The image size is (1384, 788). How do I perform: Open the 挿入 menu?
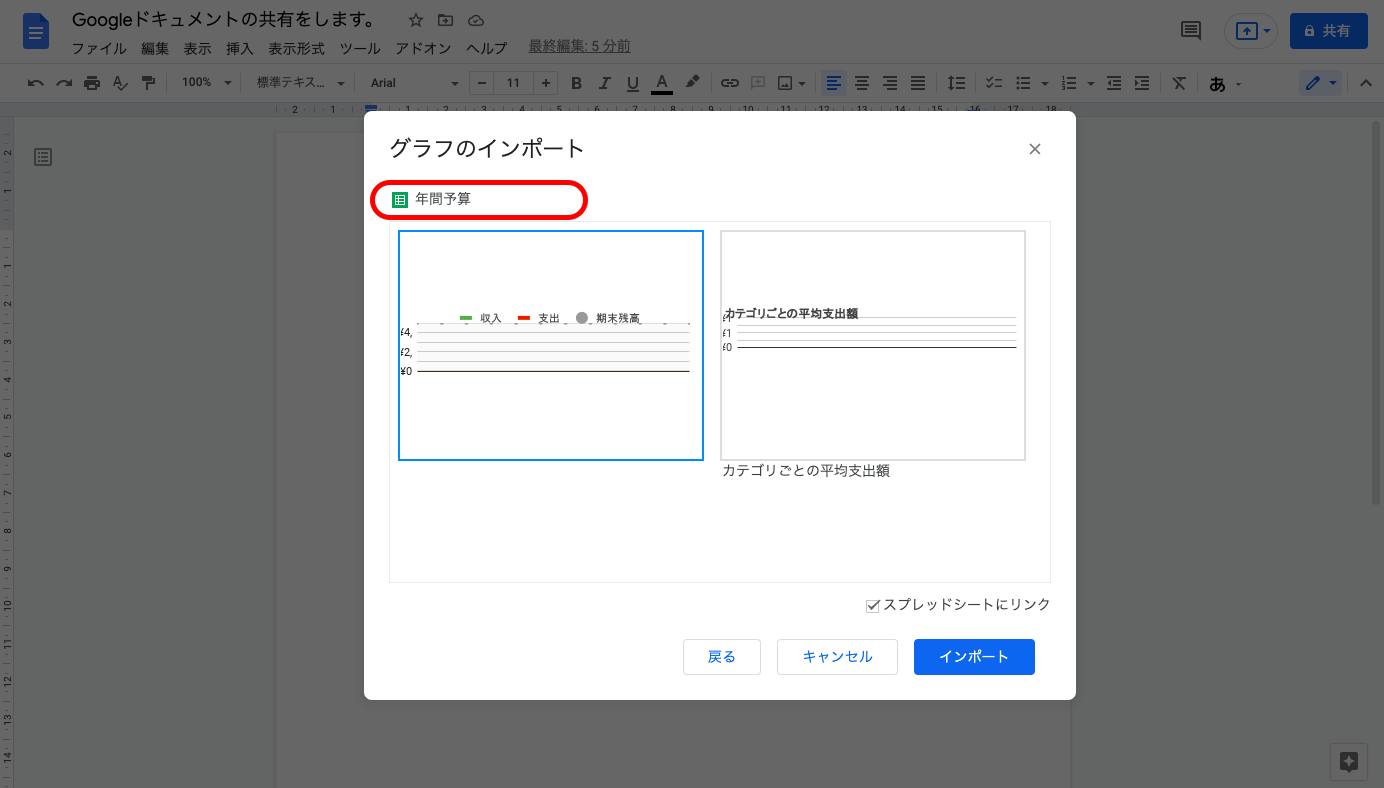[240, 48]
